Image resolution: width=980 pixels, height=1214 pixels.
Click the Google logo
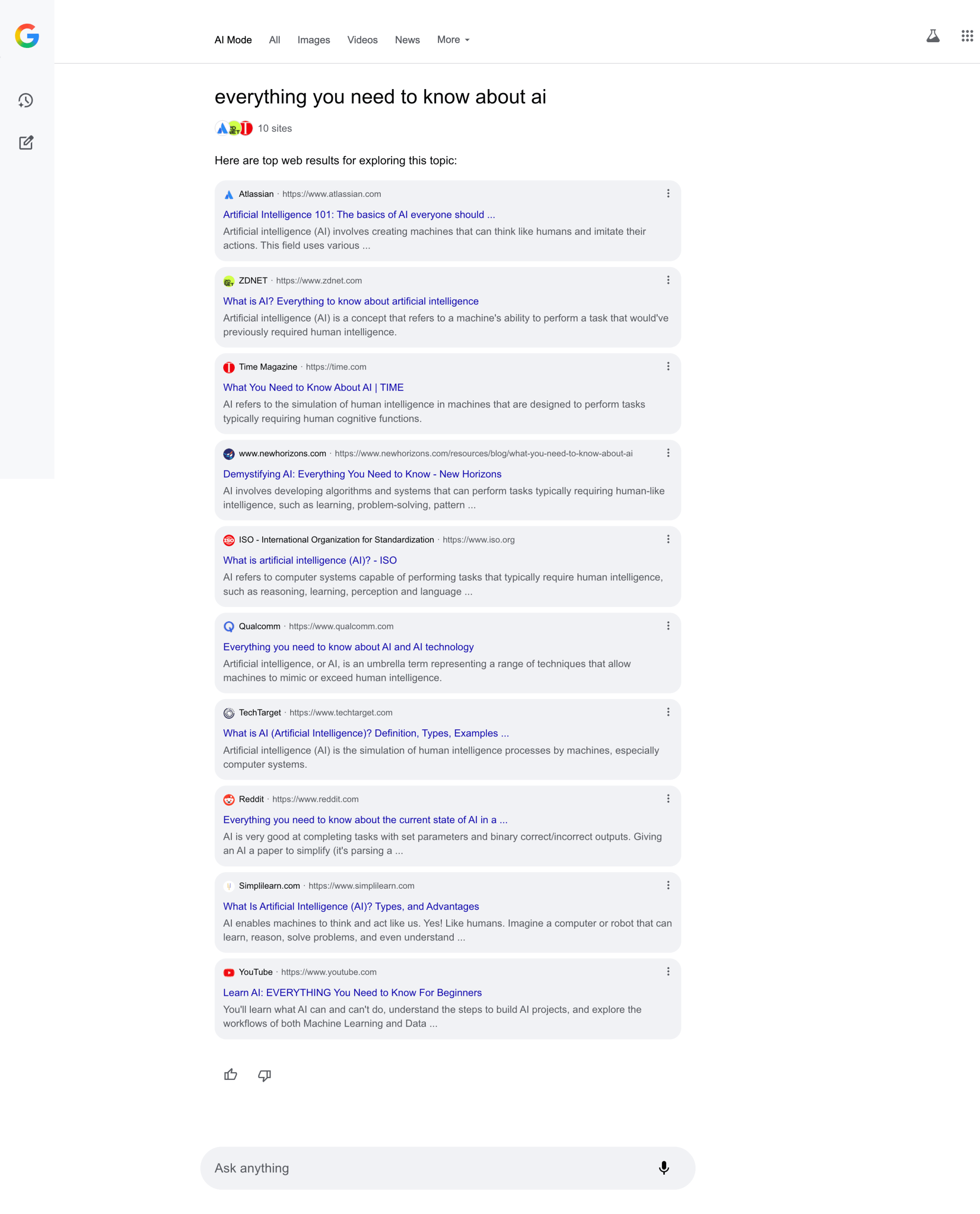pyautogui.click(x=27, y=37)
